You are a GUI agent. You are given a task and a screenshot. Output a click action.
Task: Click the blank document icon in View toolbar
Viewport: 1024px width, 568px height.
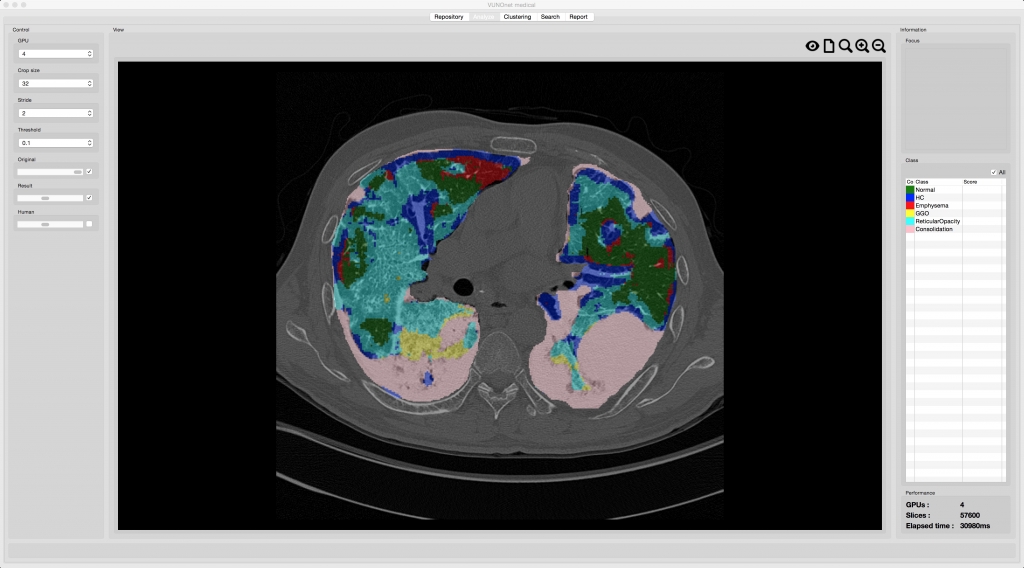pyautogui.click(x=829, y=46)
